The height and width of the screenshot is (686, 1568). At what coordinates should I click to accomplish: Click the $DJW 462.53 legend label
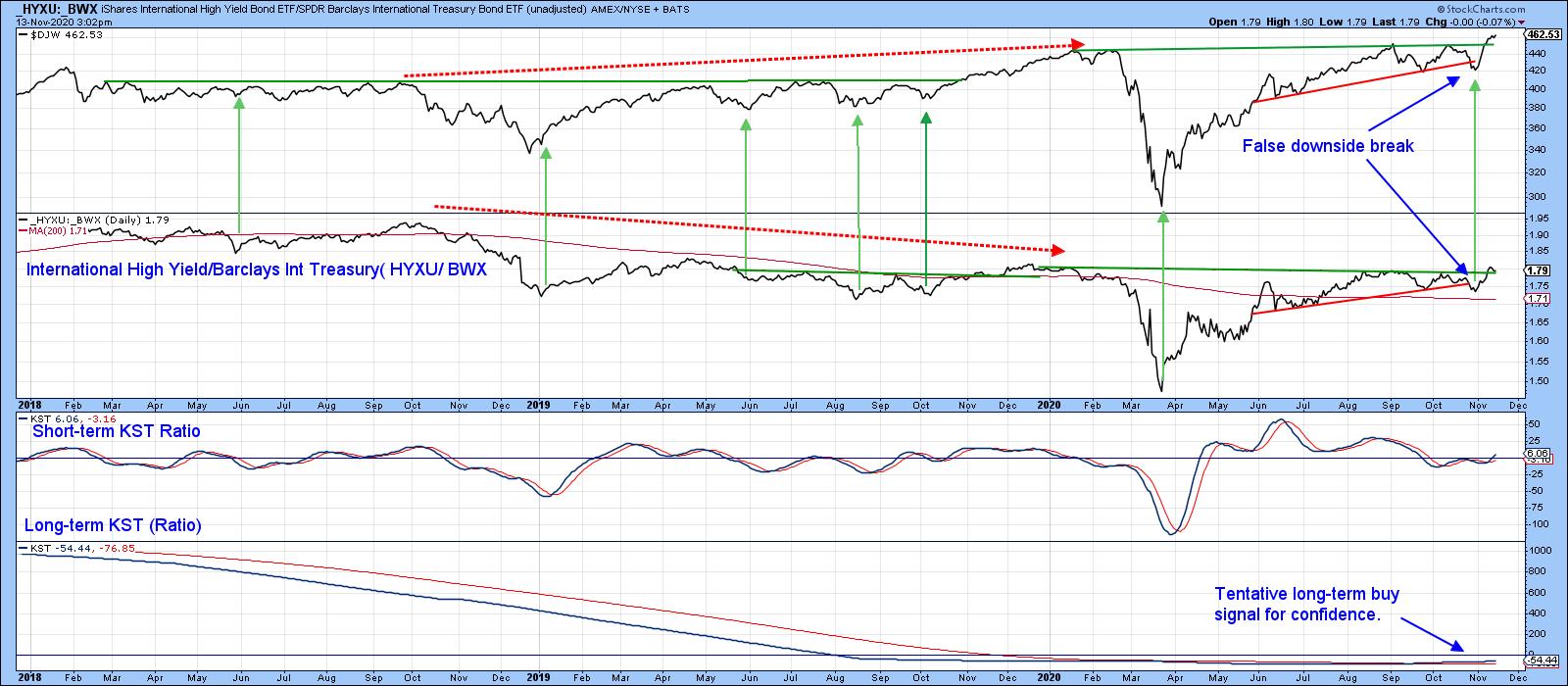[x=67, y=34]
